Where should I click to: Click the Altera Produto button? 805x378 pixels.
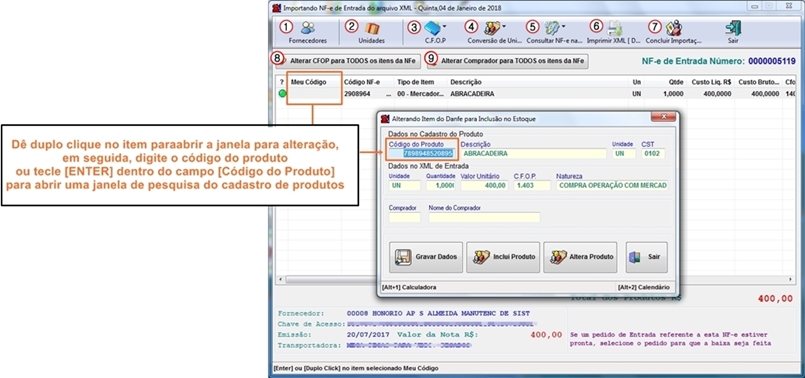pyautogui.click(x=580, y=257)
